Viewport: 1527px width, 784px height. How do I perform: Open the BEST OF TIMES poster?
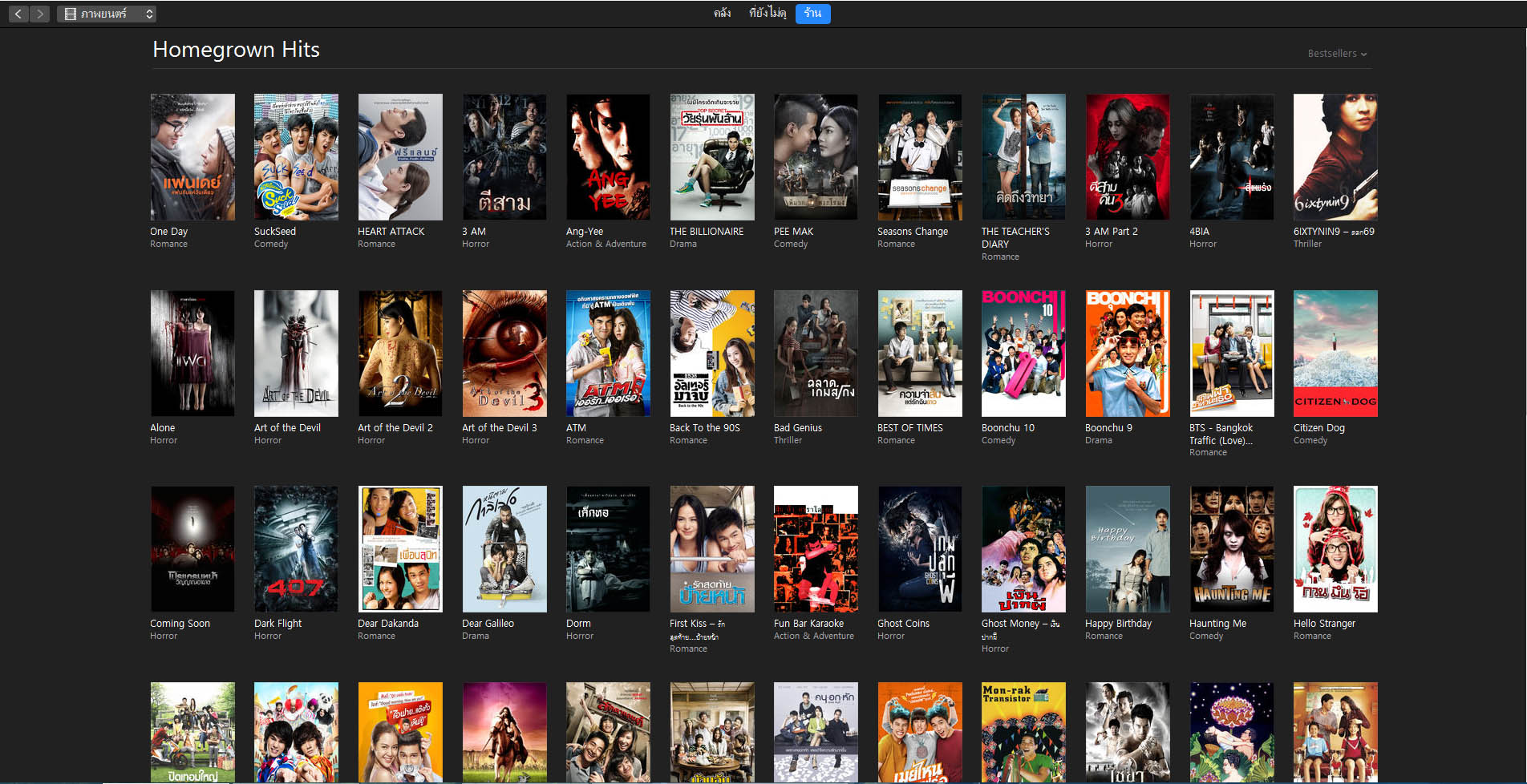click(x=920, y=354)
